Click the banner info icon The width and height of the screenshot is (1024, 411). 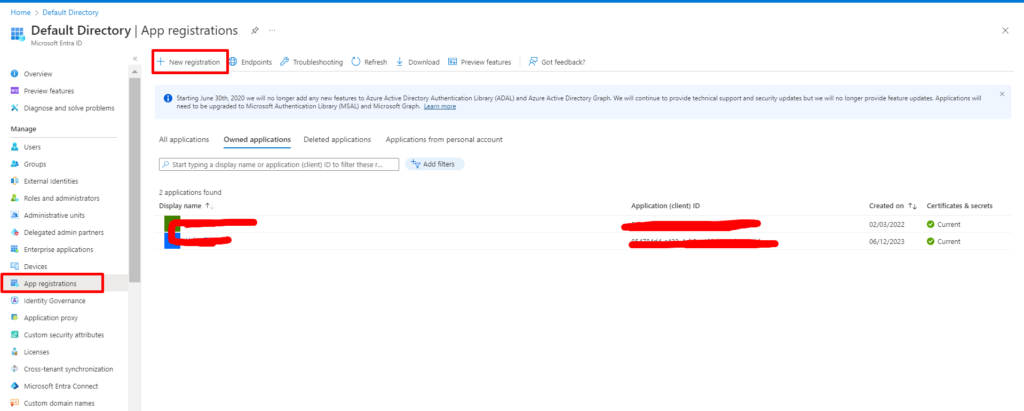point(168,98)
